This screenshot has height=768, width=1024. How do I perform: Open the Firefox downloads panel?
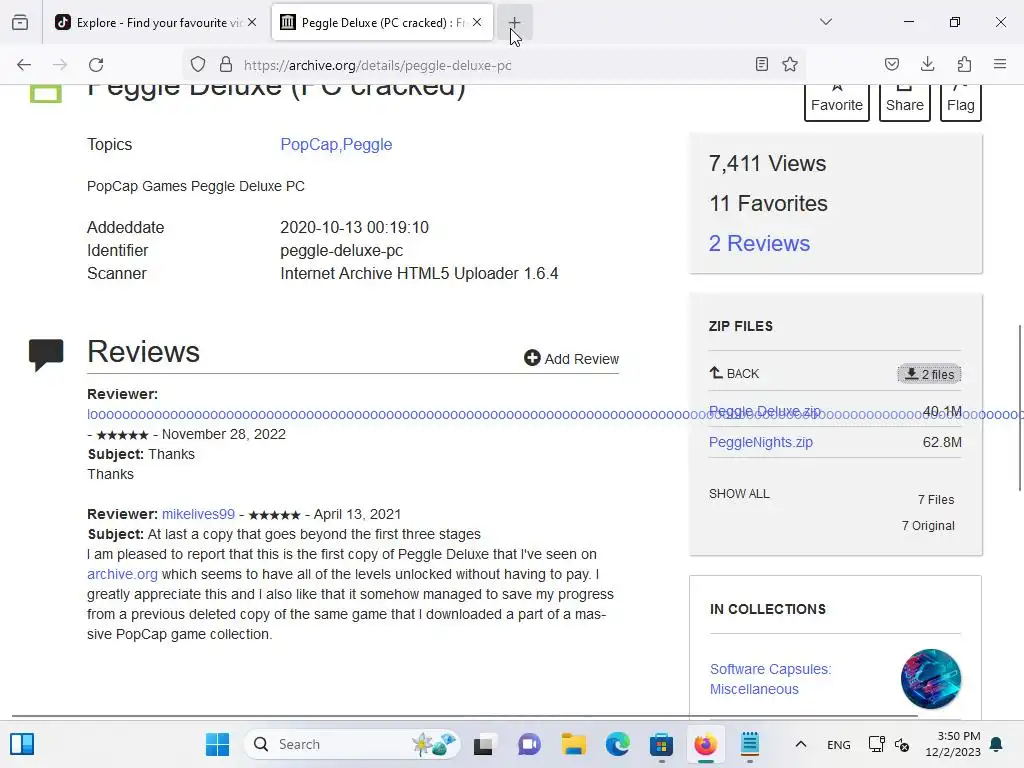coord(927,64)
